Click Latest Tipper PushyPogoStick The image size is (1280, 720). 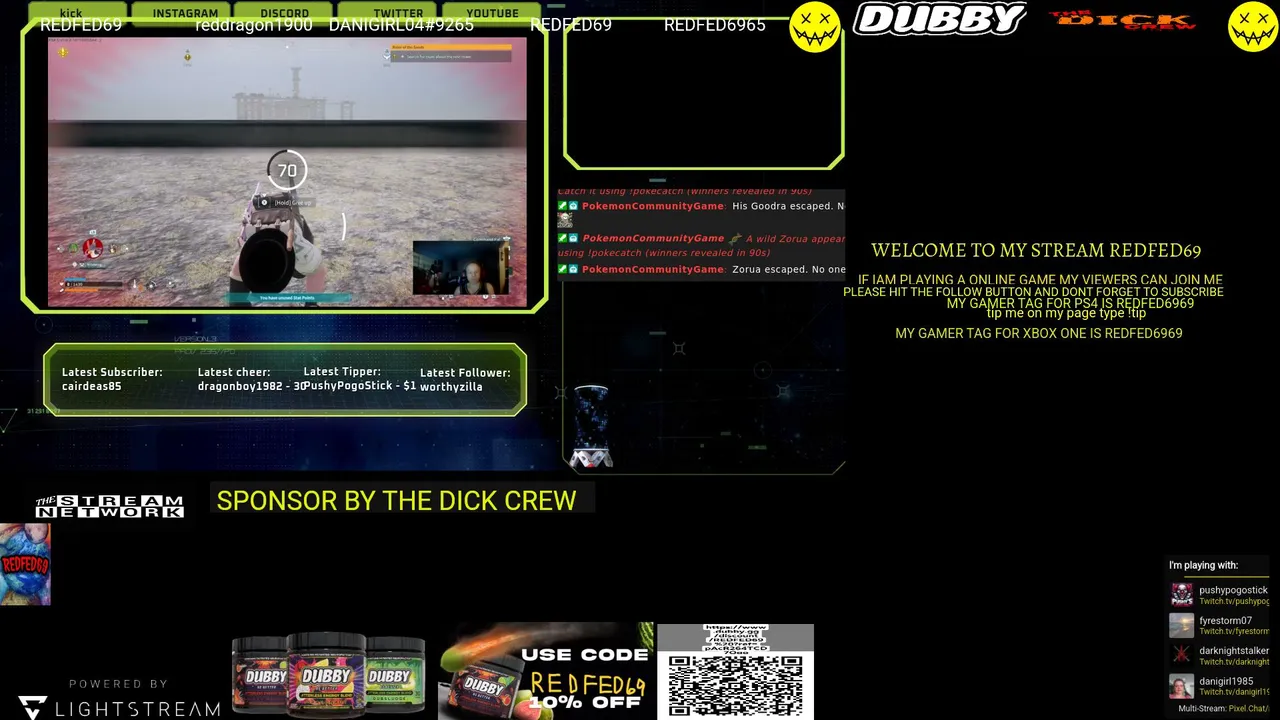pyautogui.click(x=360, y=378)
